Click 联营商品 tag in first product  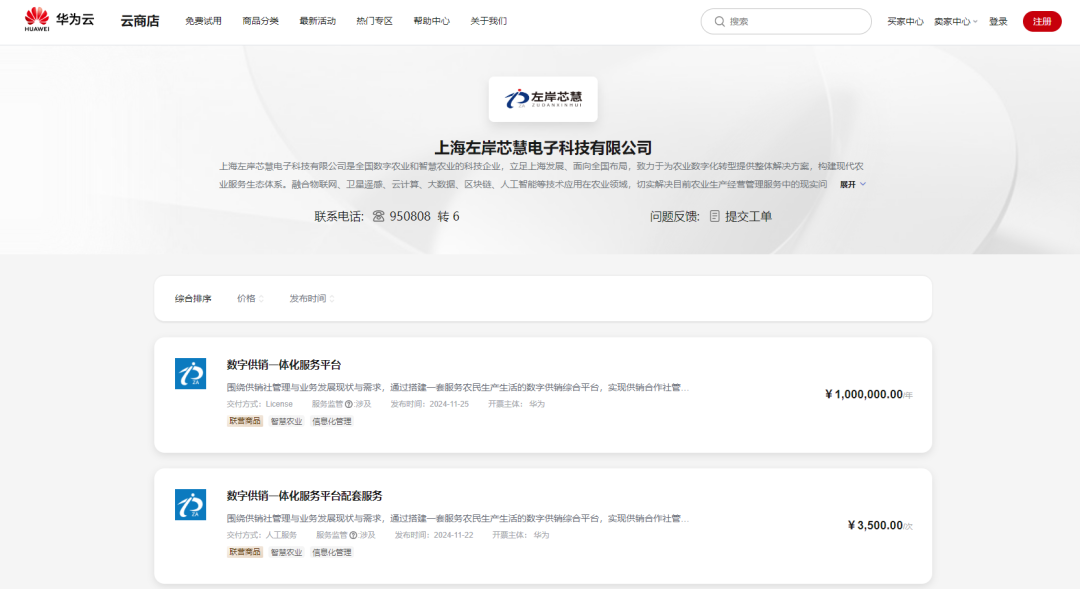pos(245,421)
